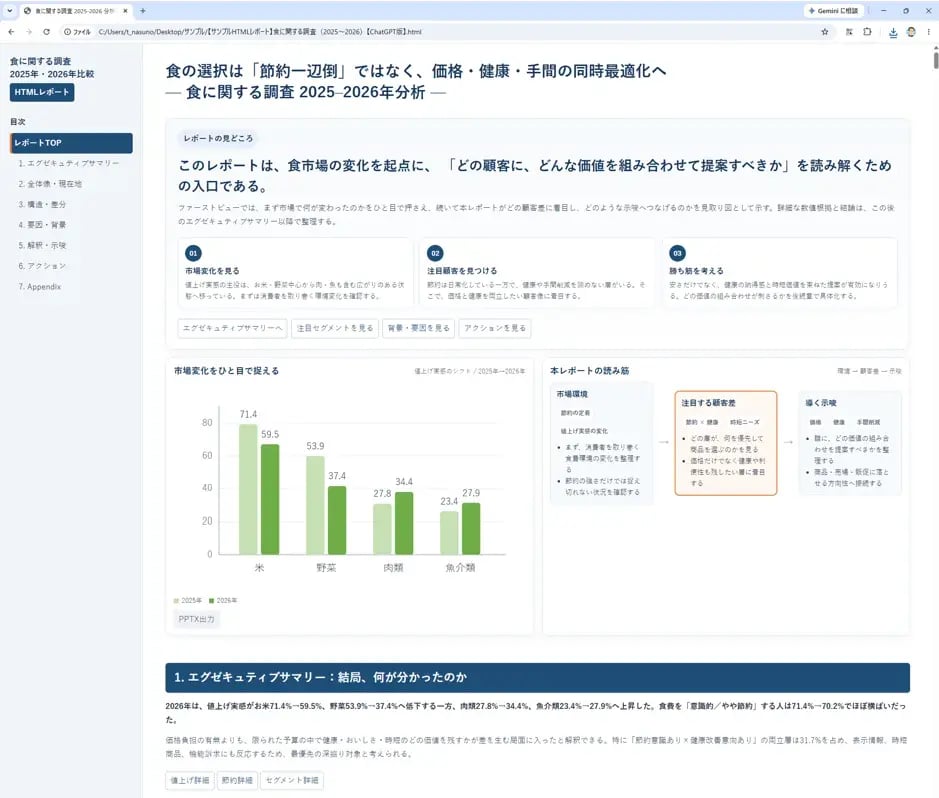939x798 pixels.
Task: Open the downloads icon in toolbar
Action: (893, 32)
